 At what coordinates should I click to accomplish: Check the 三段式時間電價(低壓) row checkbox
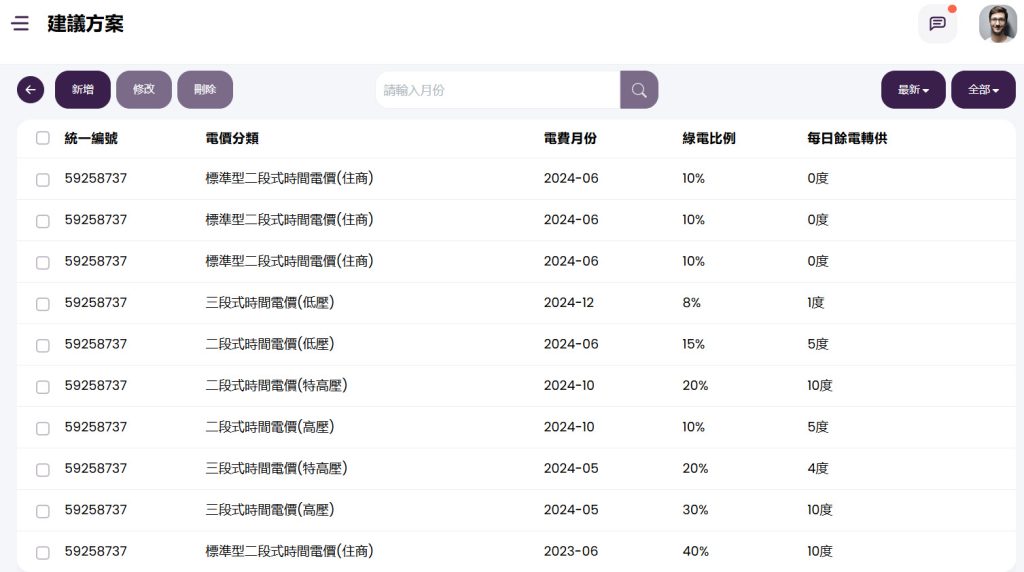point(43,304)
